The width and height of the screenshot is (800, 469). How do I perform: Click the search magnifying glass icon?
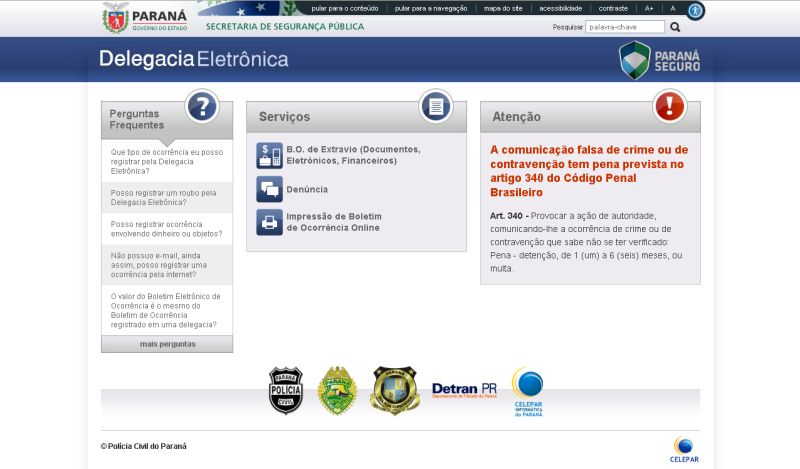(x=675, y=27)
